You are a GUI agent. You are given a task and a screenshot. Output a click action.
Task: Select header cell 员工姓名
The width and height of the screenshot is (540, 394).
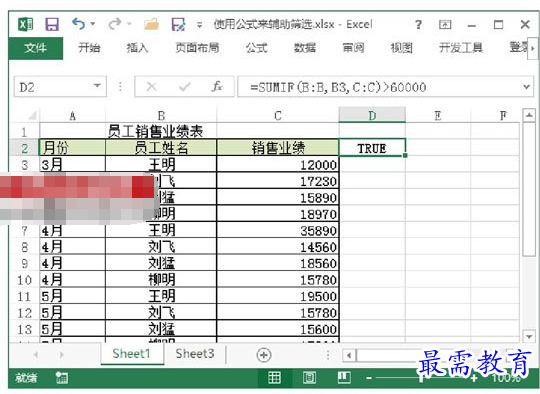coord(161,148)
